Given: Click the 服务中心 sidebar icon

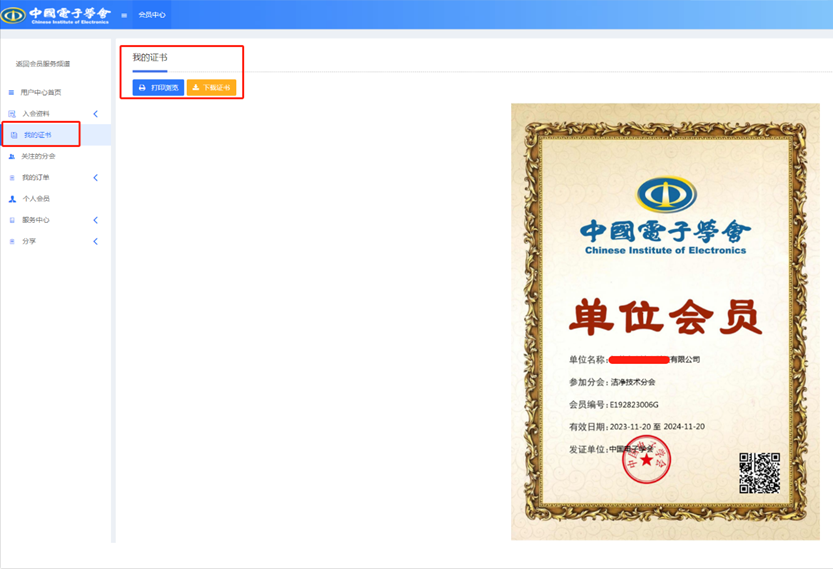Looking at the screenshot, I should point(12,220).
